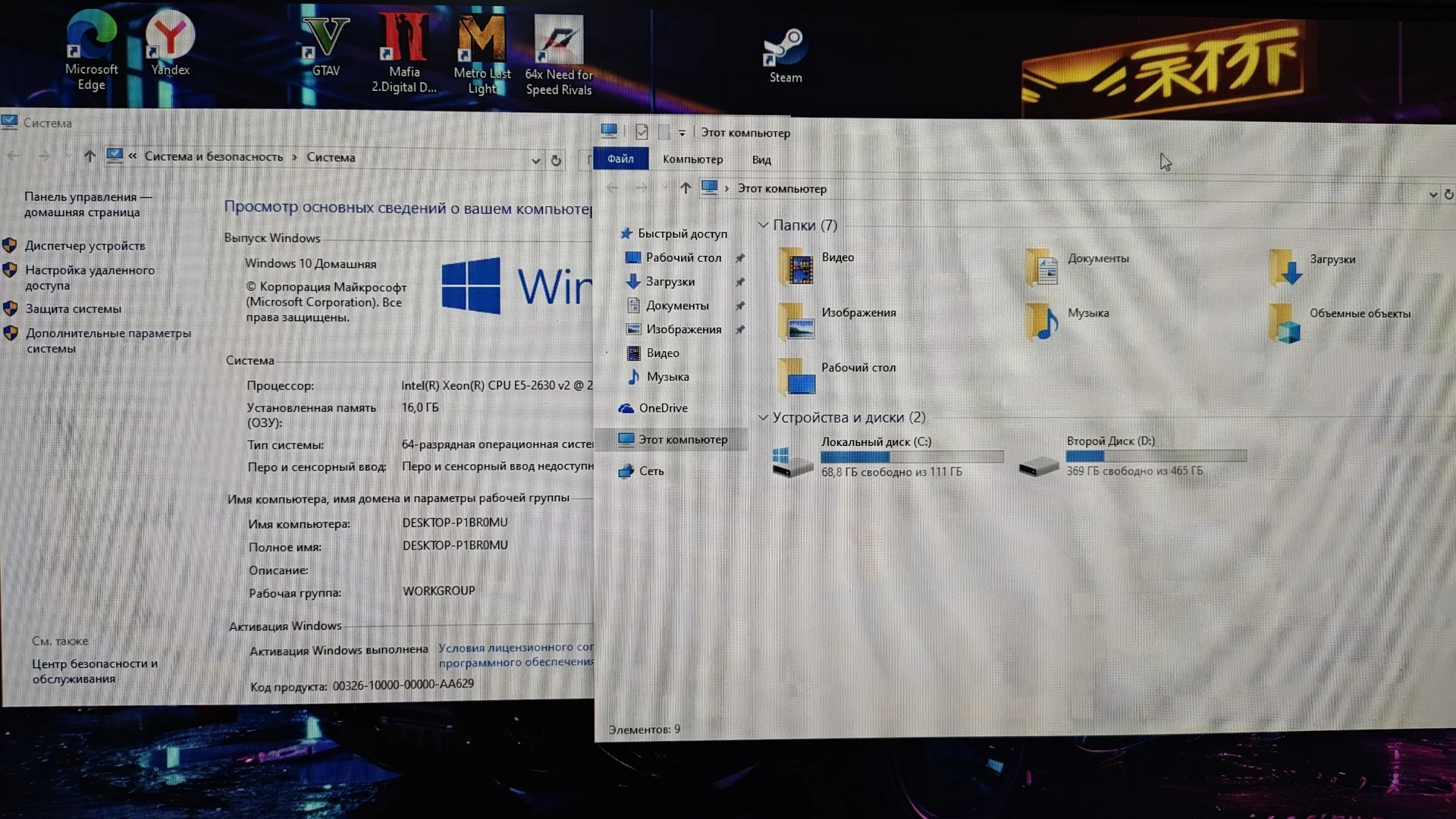Select Загрузки in Explorer sidebar
The width and height of the screenshot is (1456, 819).
661,281
